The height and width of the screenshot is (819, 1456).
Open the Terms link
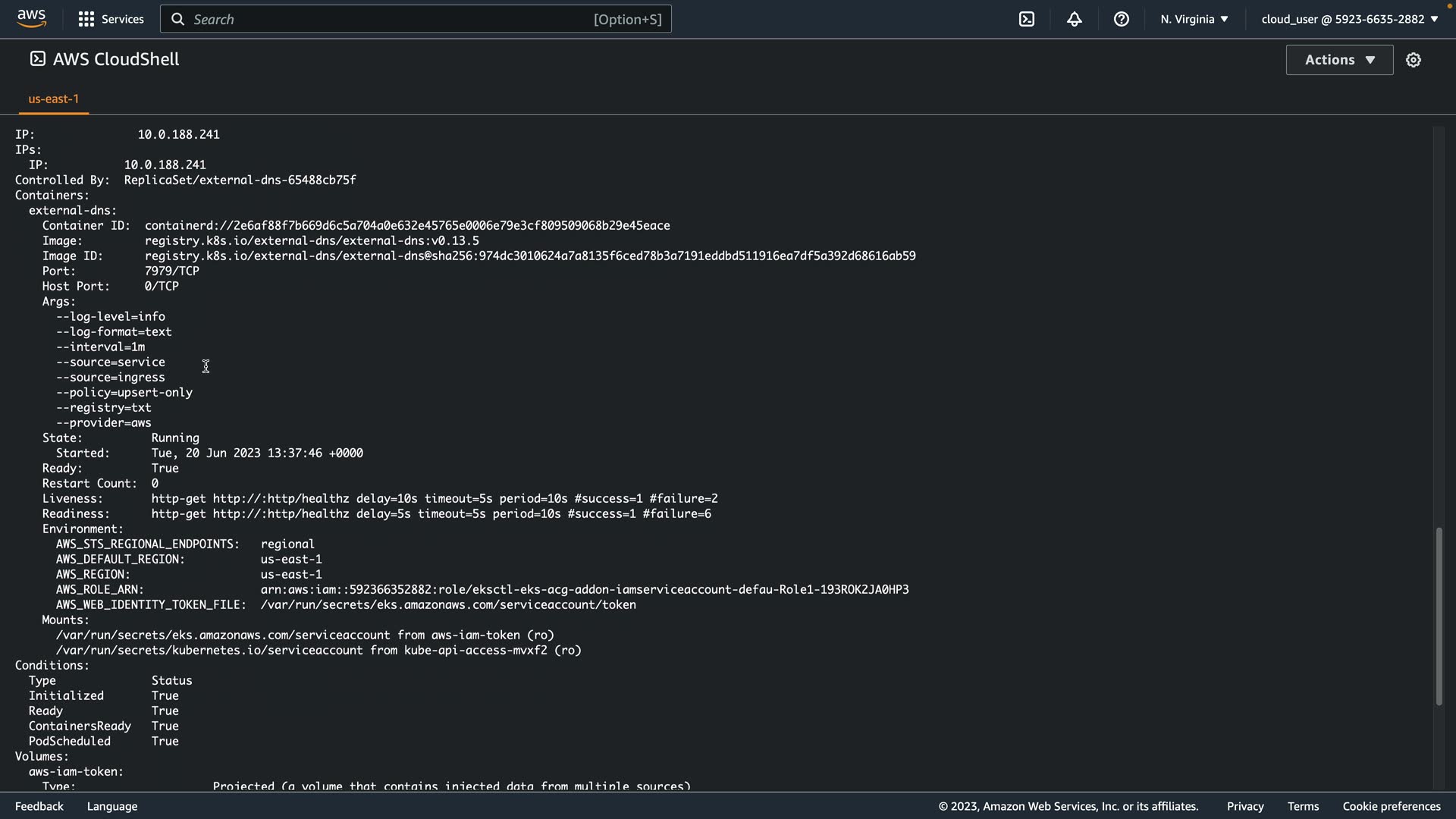(x=1303, y=806)
